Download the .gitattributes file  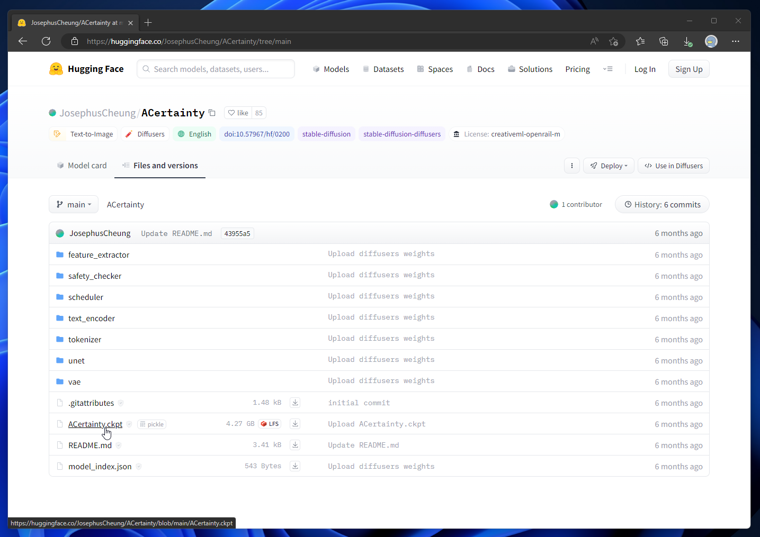[x=295, y=402]
